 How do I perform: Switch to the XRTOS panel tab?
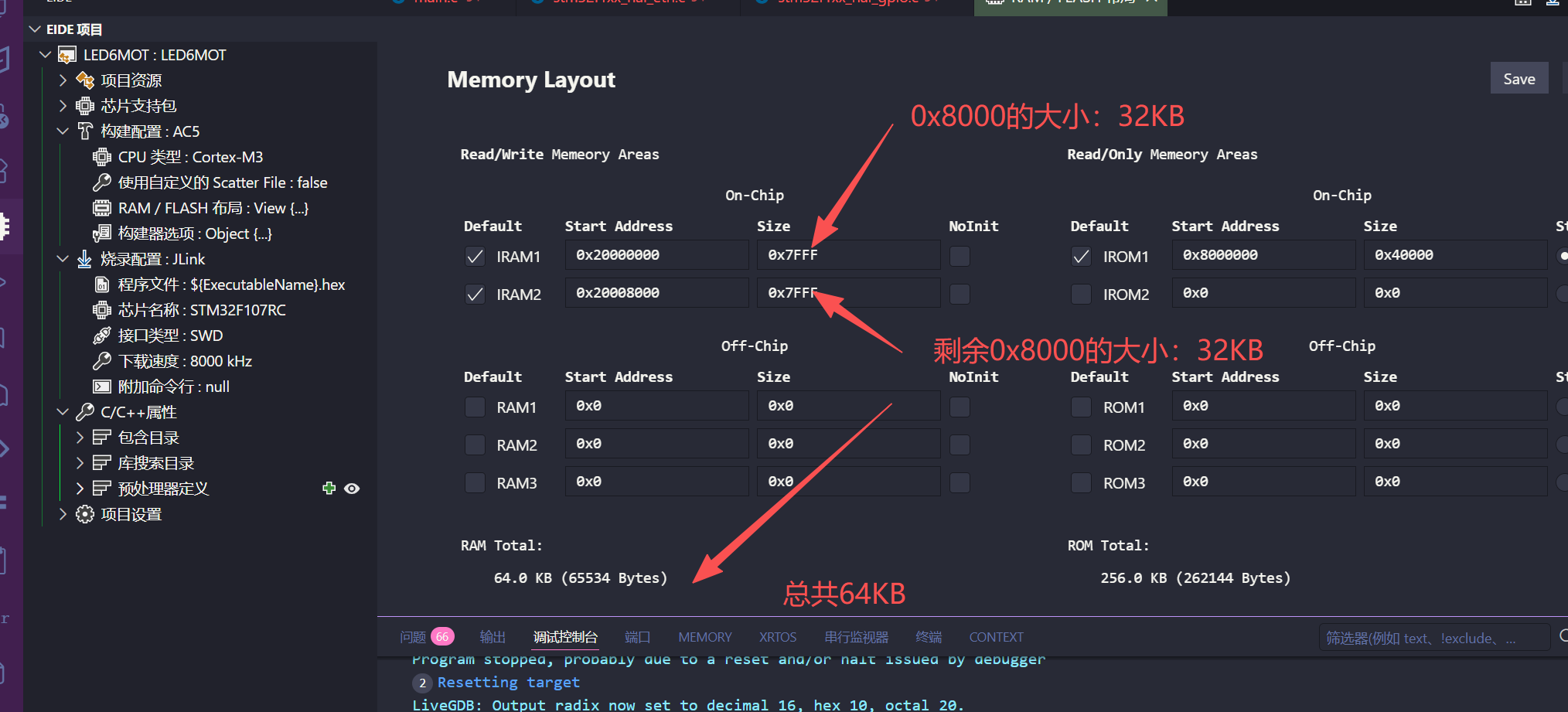click(777, 637)
